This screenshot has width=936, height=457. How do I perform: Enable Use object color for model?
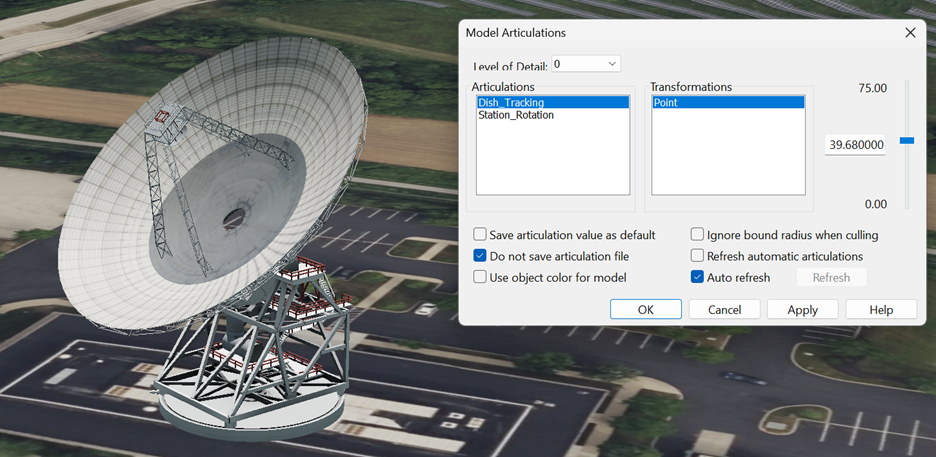click(x=479, y=277)
